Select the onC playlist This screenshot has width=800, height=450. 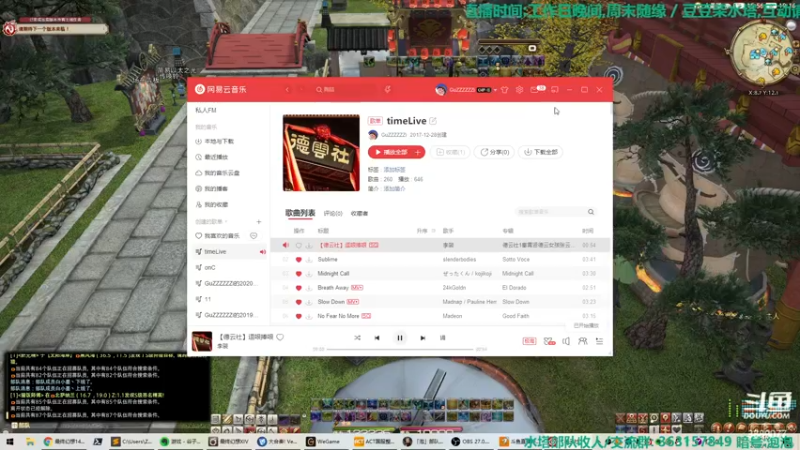point(210,267)
